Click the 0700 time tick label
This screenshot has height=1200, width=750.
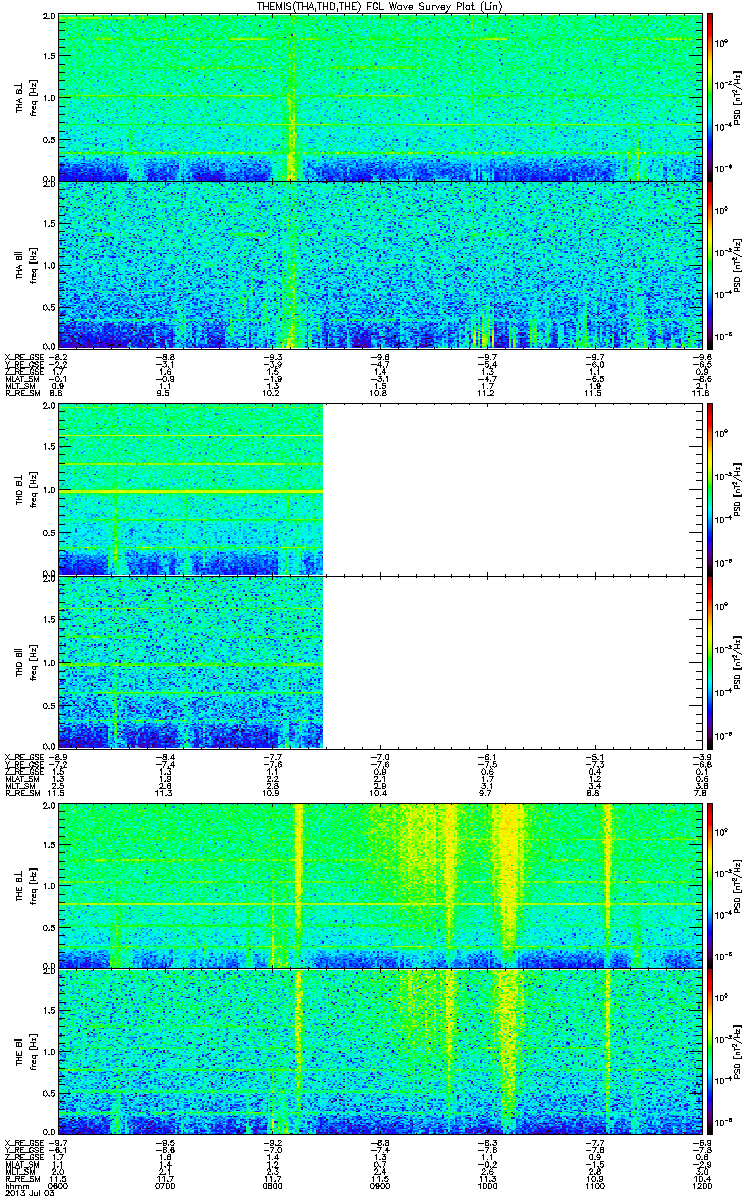[x=166, y=1186]
